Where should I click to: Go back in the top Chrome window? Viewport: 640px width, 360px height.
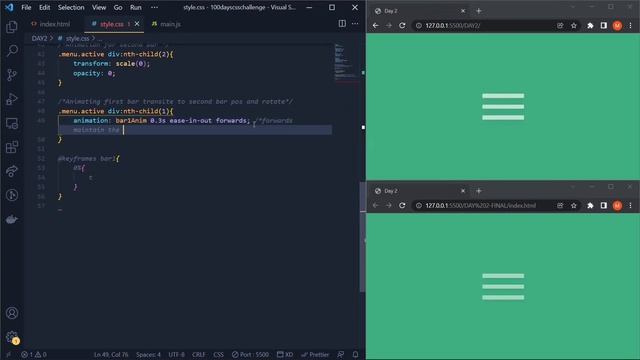(x=376, y=25)
